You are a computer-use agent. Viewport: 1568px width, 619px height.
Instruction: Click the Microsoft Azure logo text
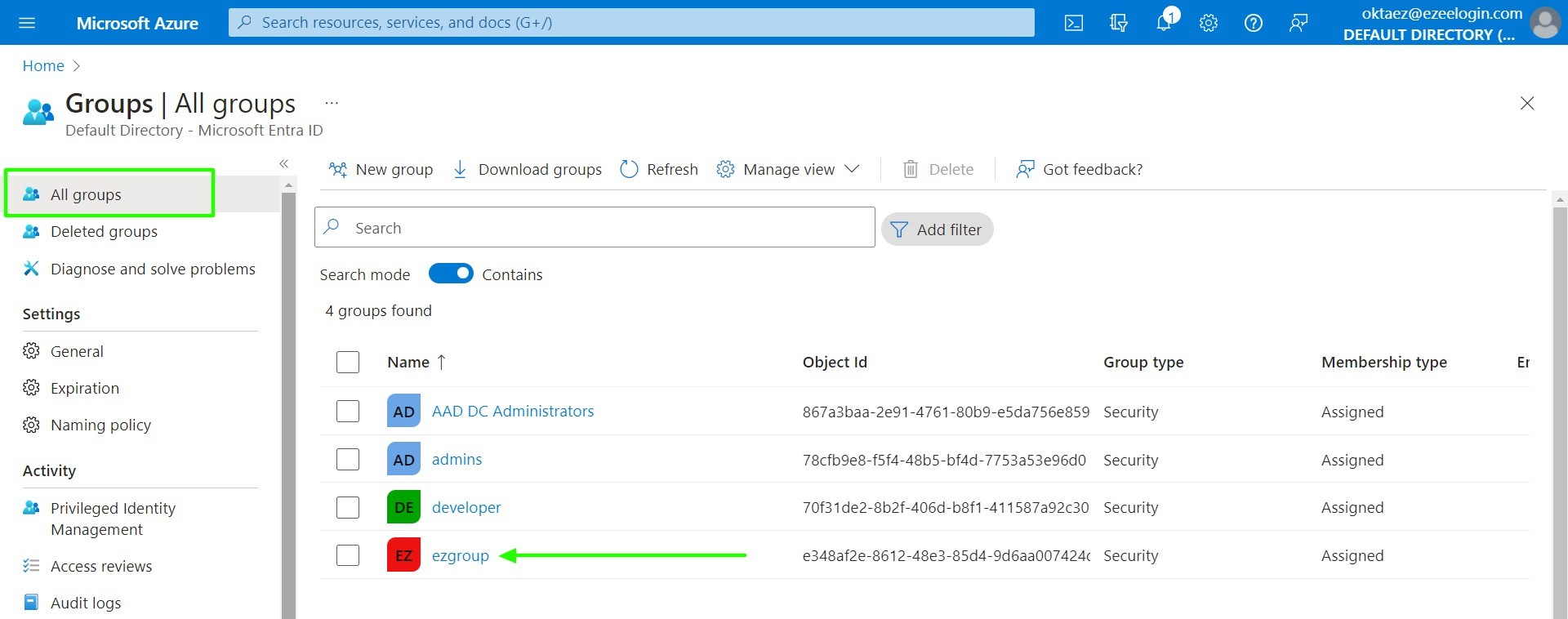(137, 24)
